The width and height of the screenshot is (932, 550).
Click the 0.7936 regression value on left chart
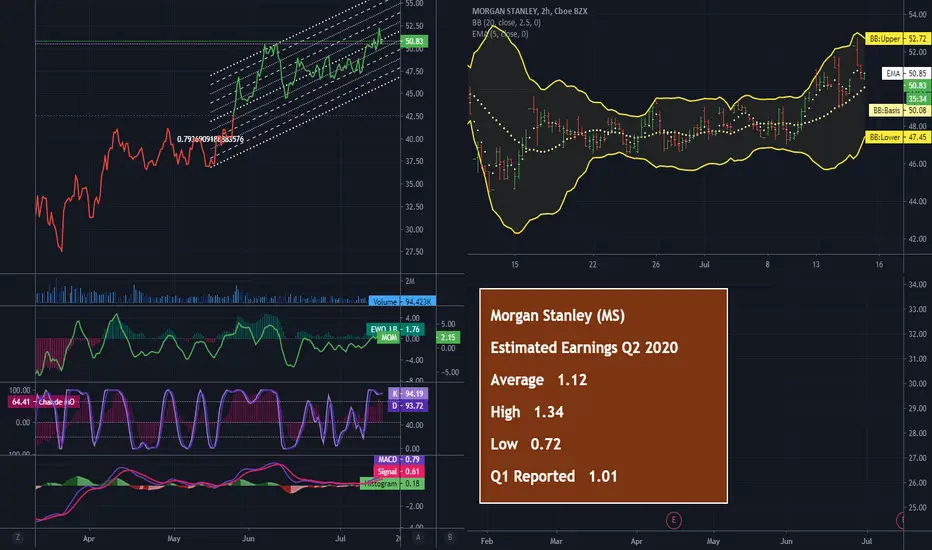[x=210, y=139]
